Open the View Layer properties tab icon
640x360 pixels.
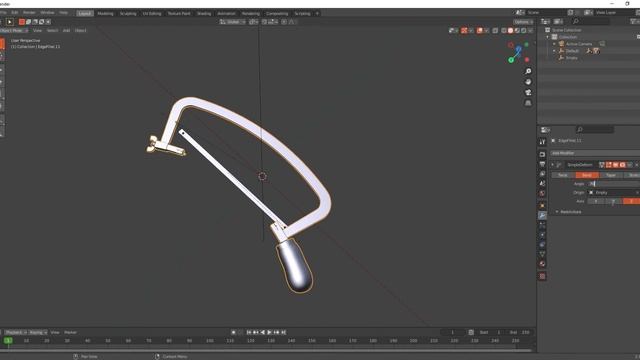pos(542,174)
